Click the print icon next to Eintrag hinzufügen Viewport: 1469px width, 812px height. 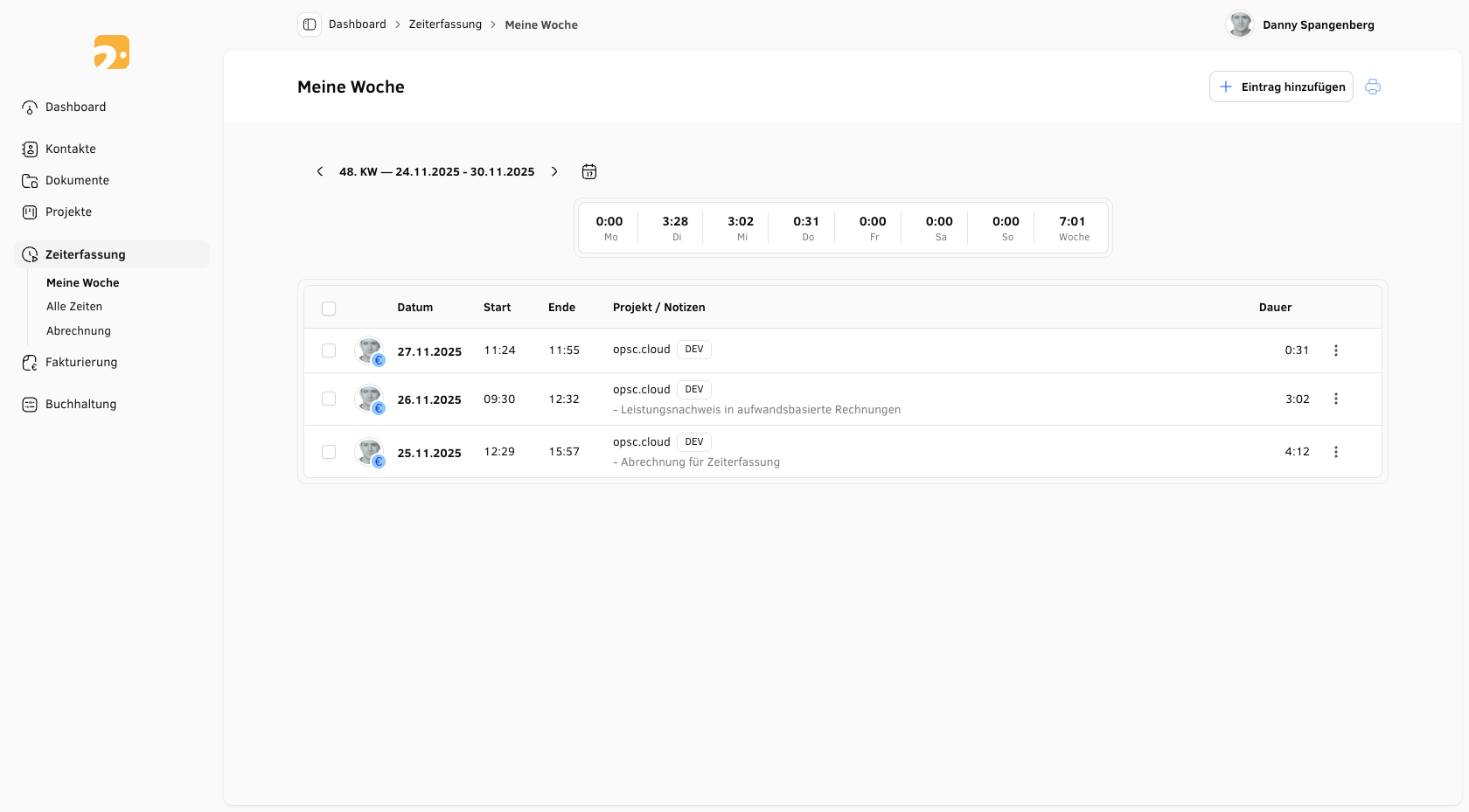point(1372,87)
